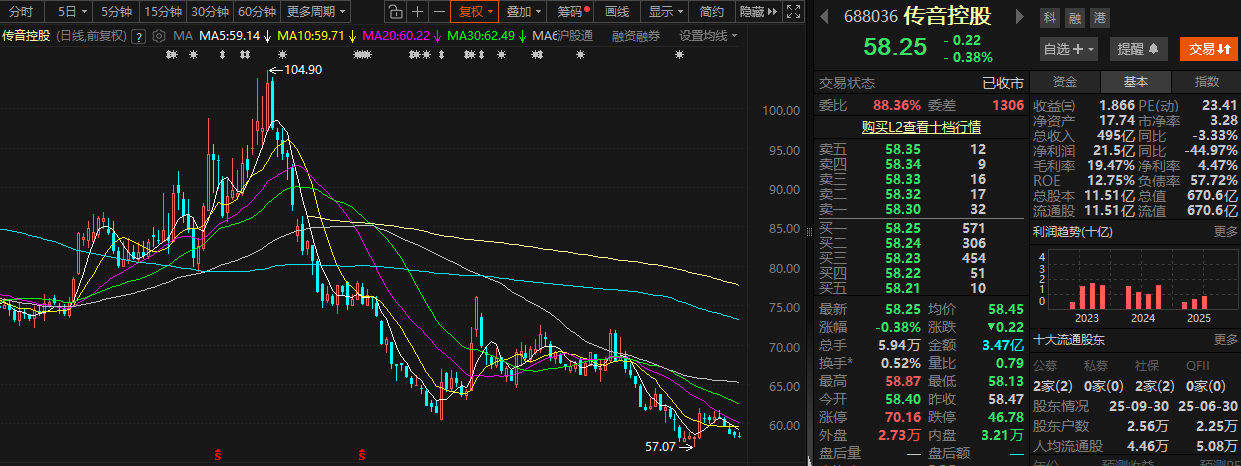Click 更多 next to 利润趋势
The width and height of the screenshot is (1241, 466).
[1226, 232]
